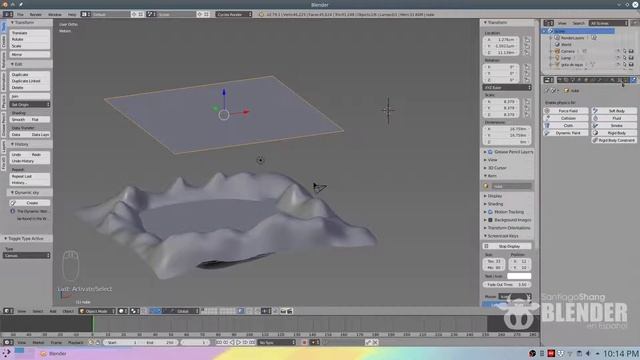The width and height of the screenshot is (640, 360).
Task: Open All Scenes outliner display dropdown
Action: coord(608,23)
